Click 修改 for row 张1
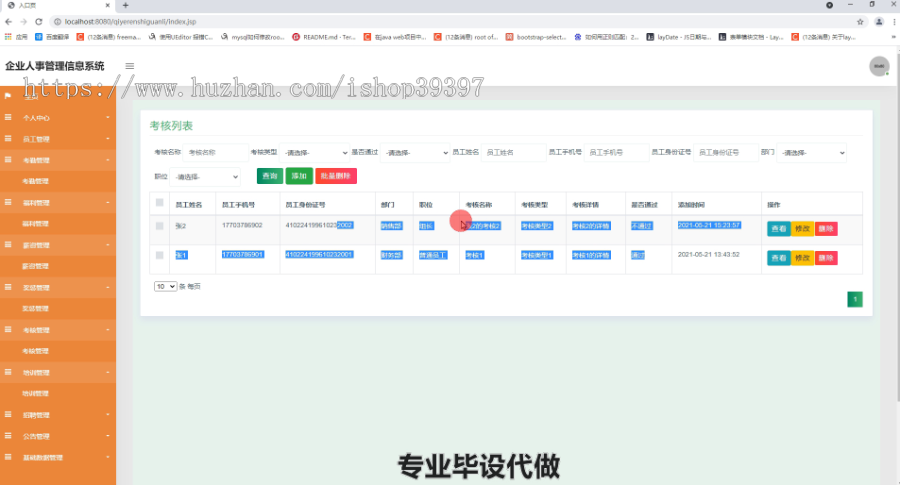The width and height of the screenshot is (900, 485). click(x=802, y=258)
